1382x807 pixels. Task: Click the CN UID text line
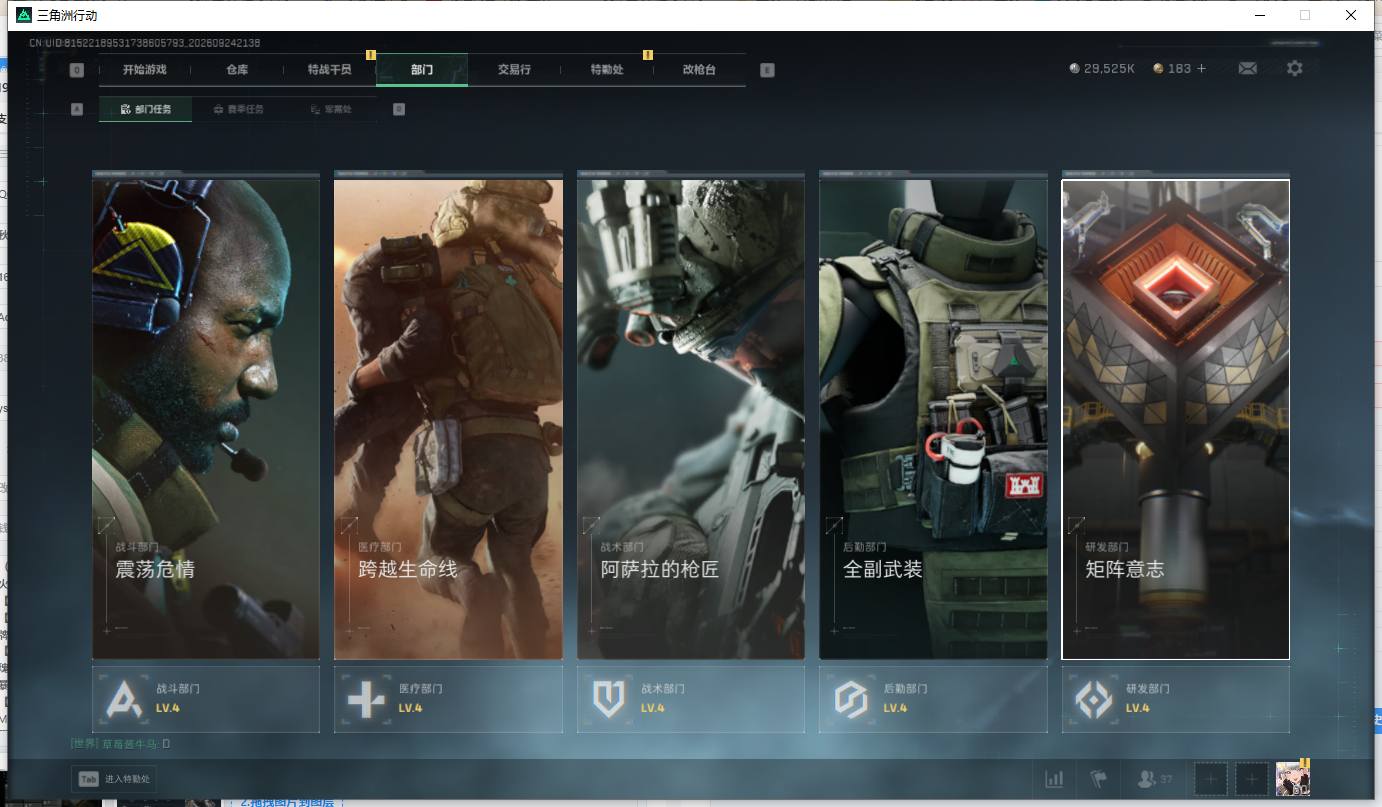[145, 43]
